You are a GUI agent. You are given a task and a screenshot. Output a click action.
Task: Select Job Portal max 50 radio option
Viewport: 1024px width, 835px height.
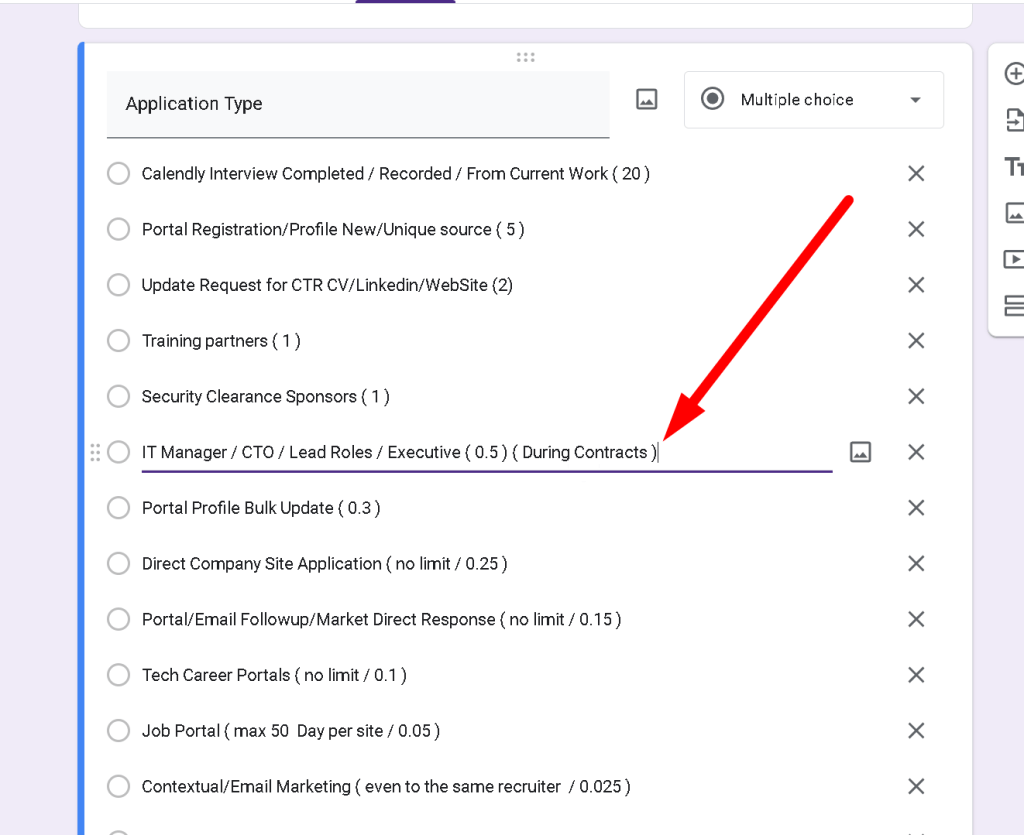pos(118,731)
